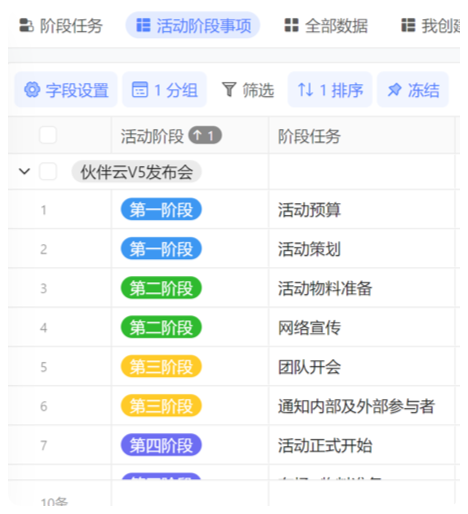Click the icon of the 阶段任务 view tab
468x514 pixels.
[26, 26]
